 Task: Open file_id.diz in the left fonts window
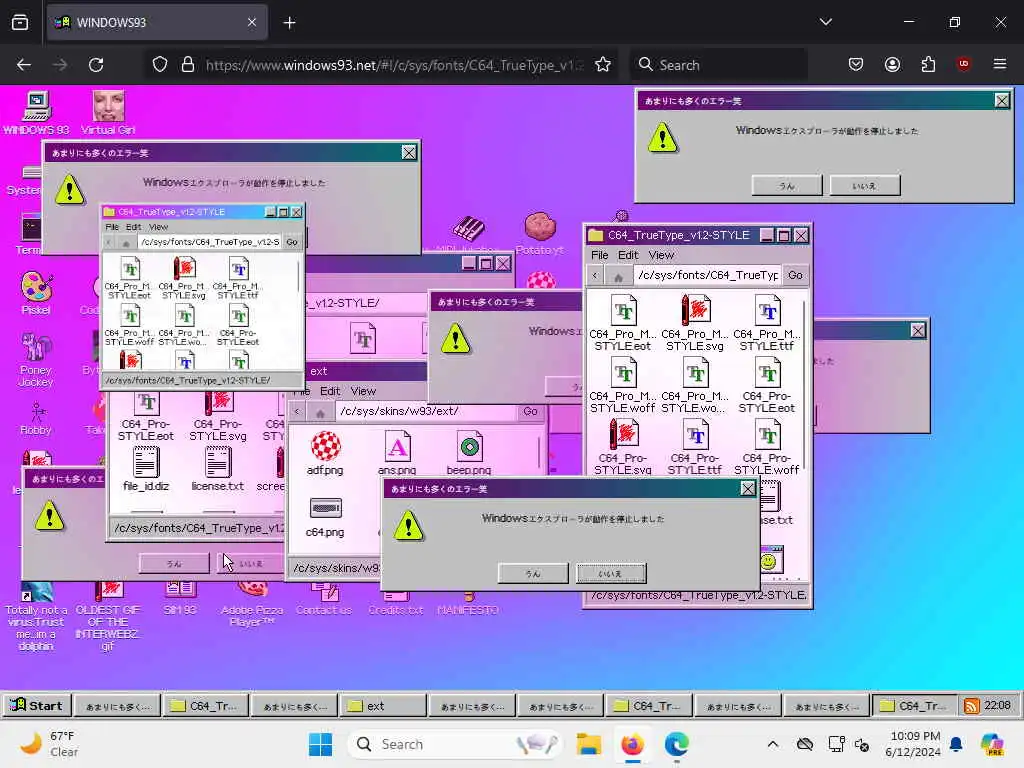pos(146,468)
